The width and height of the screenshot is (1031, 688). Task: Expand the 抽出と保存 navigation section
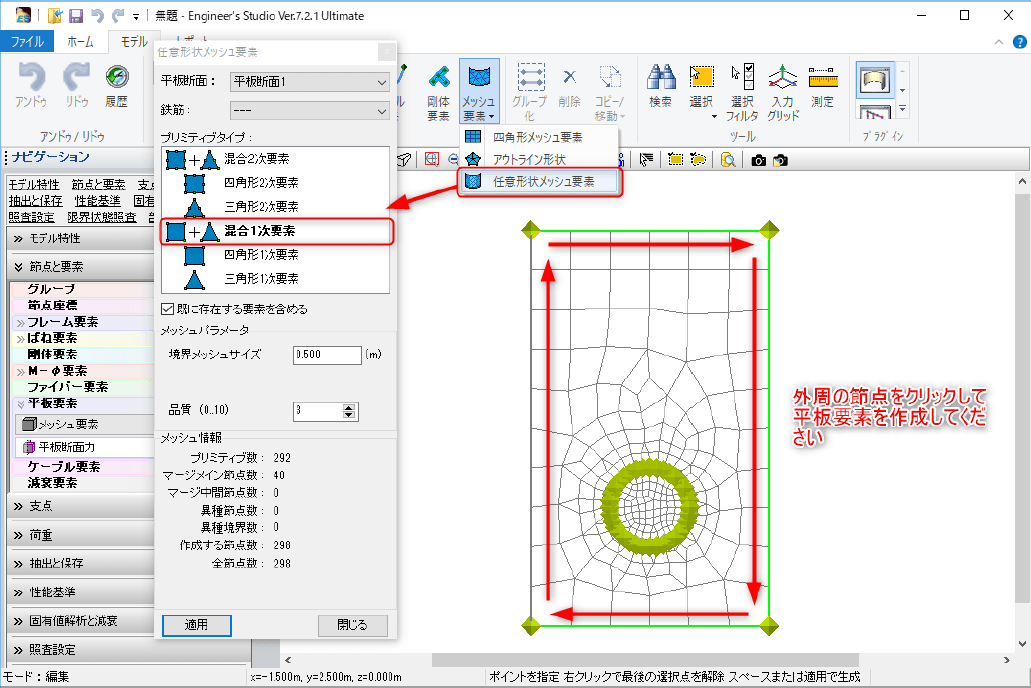tap(81, 563)
